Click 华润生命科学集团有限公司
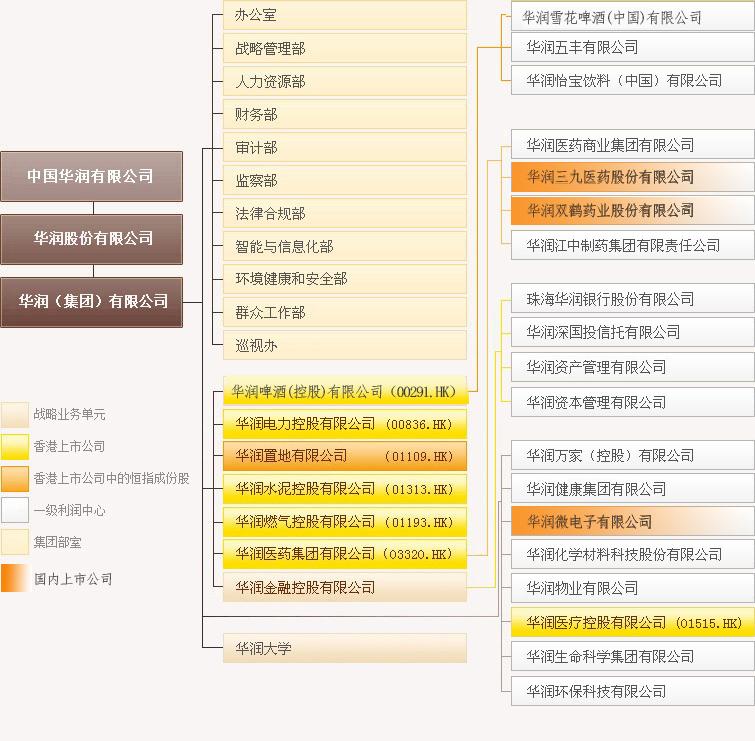The image size is (755, 741). [x=633, y=656]
